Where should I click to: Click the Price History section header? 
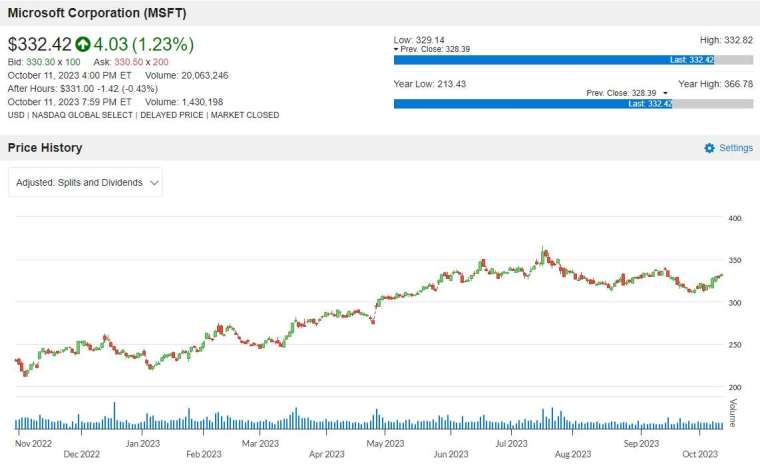[45, 148]
